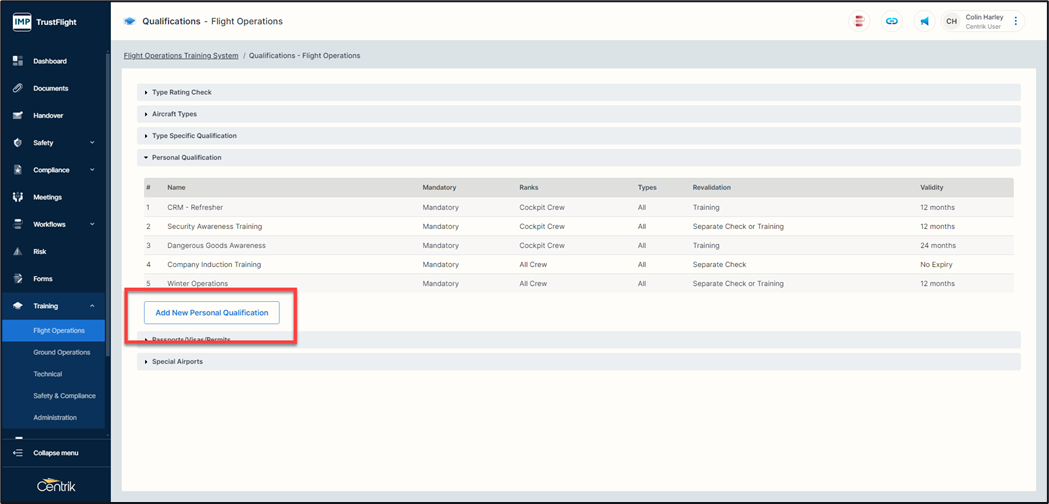
Task: Select Safety & Compliance submenu item
Action: [x=64, y=396]
